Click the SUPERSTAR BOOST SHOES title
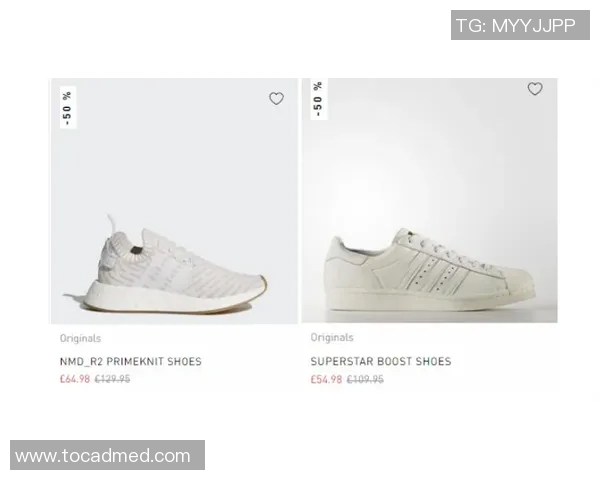Image resolution: width=600 pixels, height=480 pixels. 381,361
